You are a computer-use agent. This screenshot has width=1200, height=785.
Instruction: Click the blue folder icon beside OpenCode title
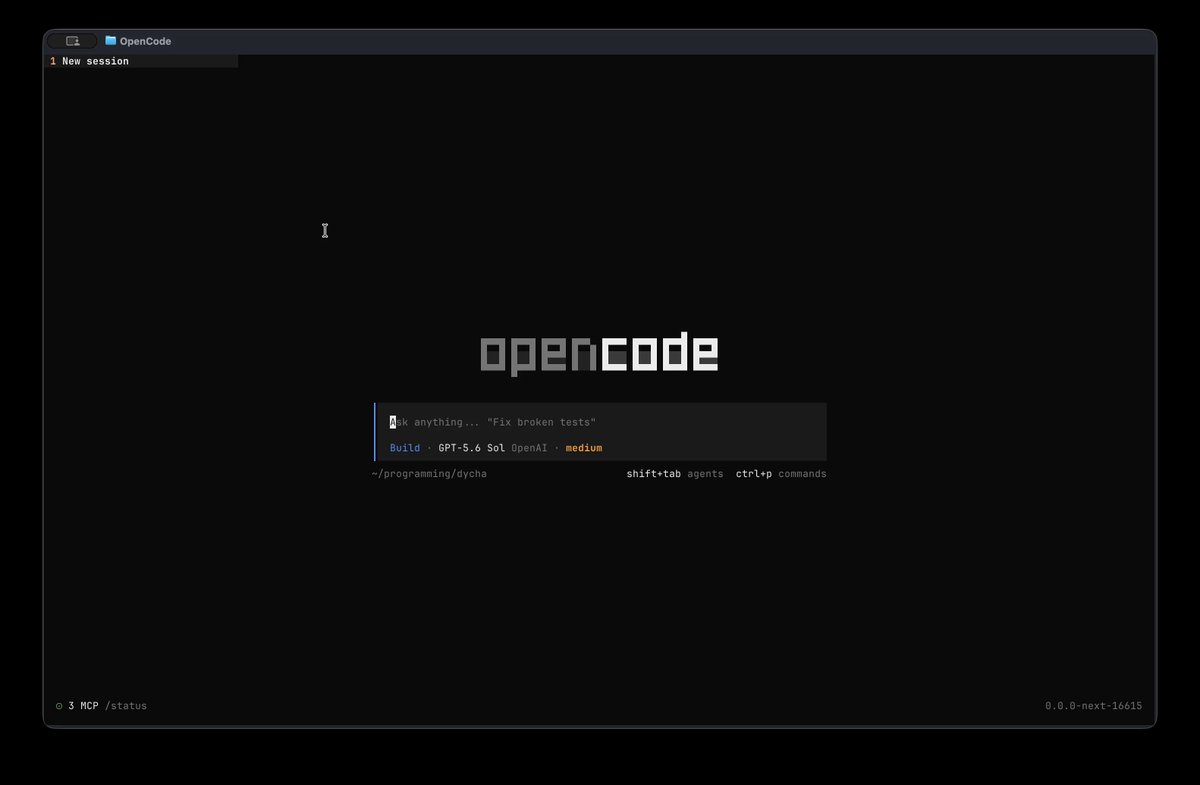pyautogui.click(x=111, y=41)
